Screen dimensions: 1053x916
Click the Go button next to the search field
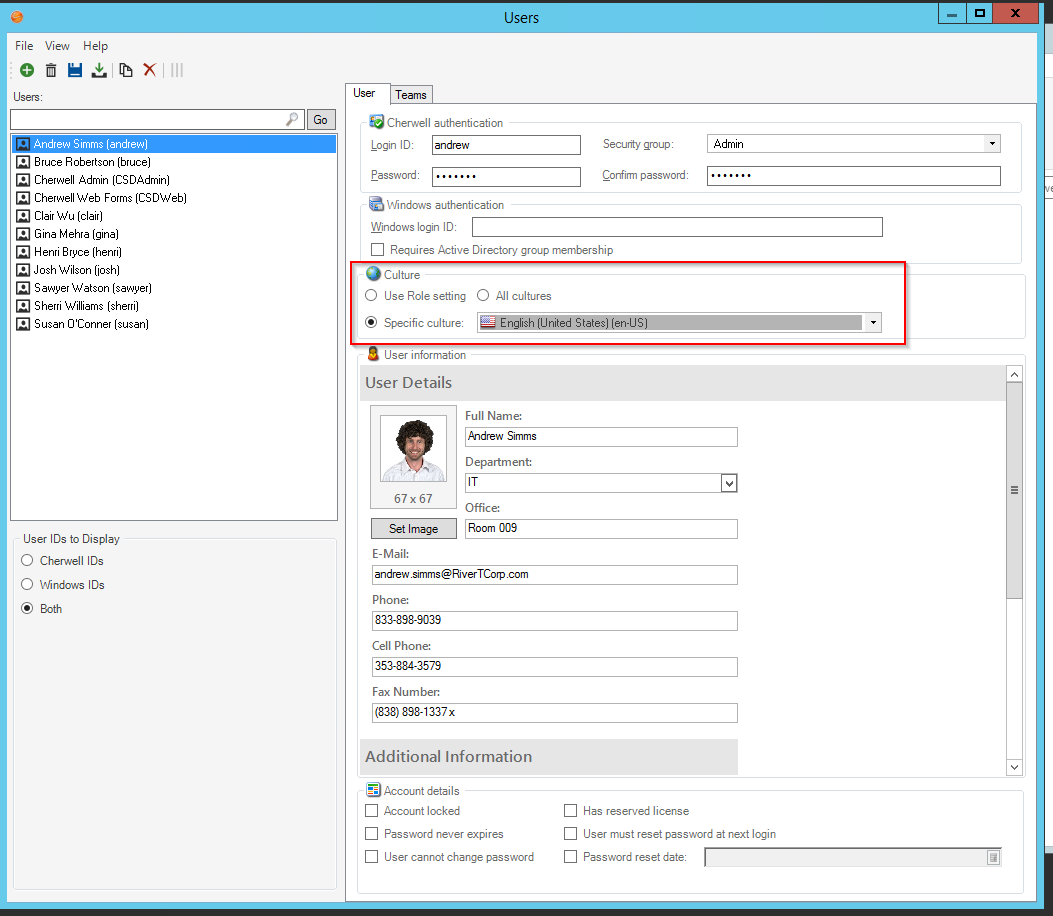pos(321,119)
